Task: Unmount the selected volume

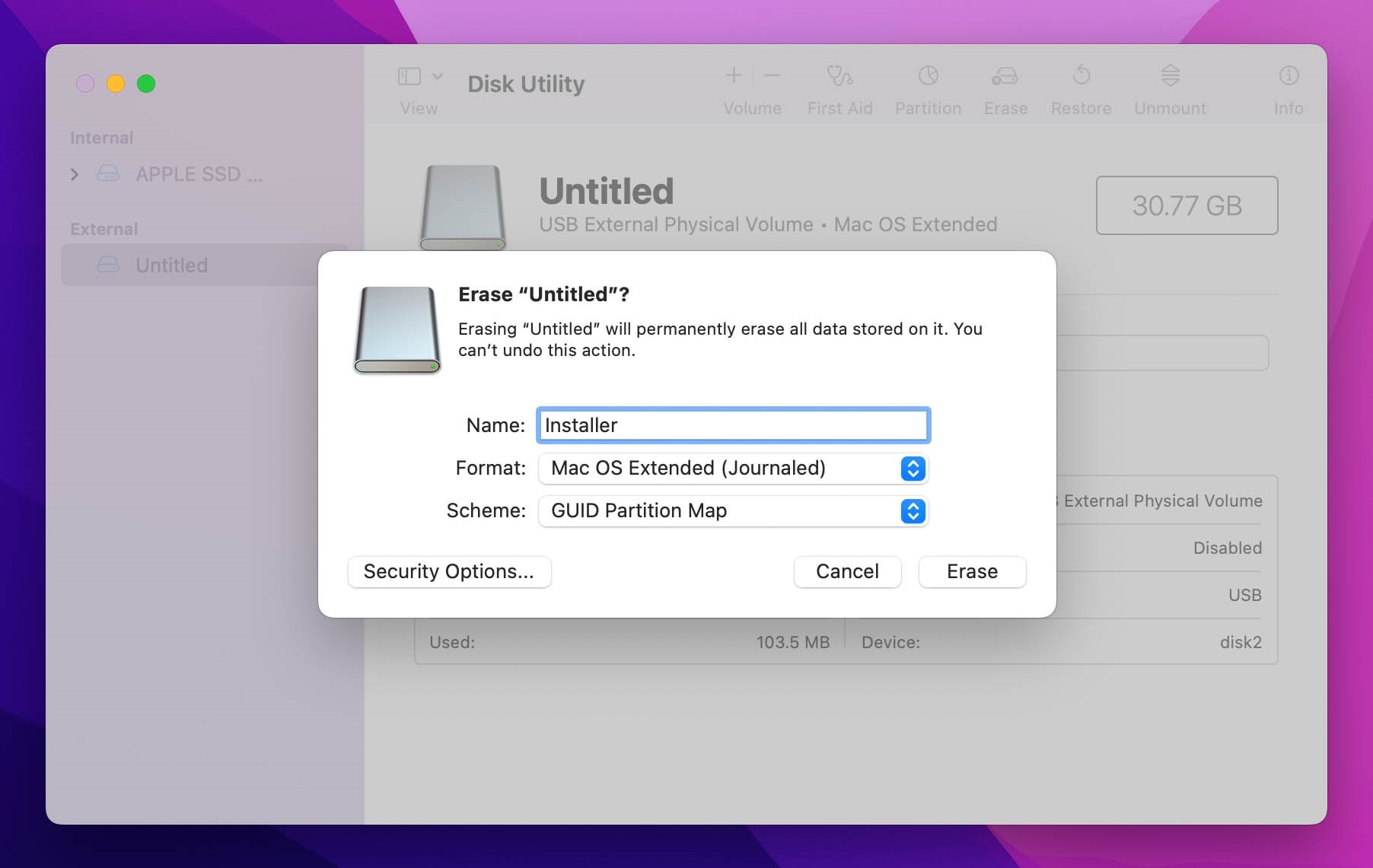Action: point(1169,87)
